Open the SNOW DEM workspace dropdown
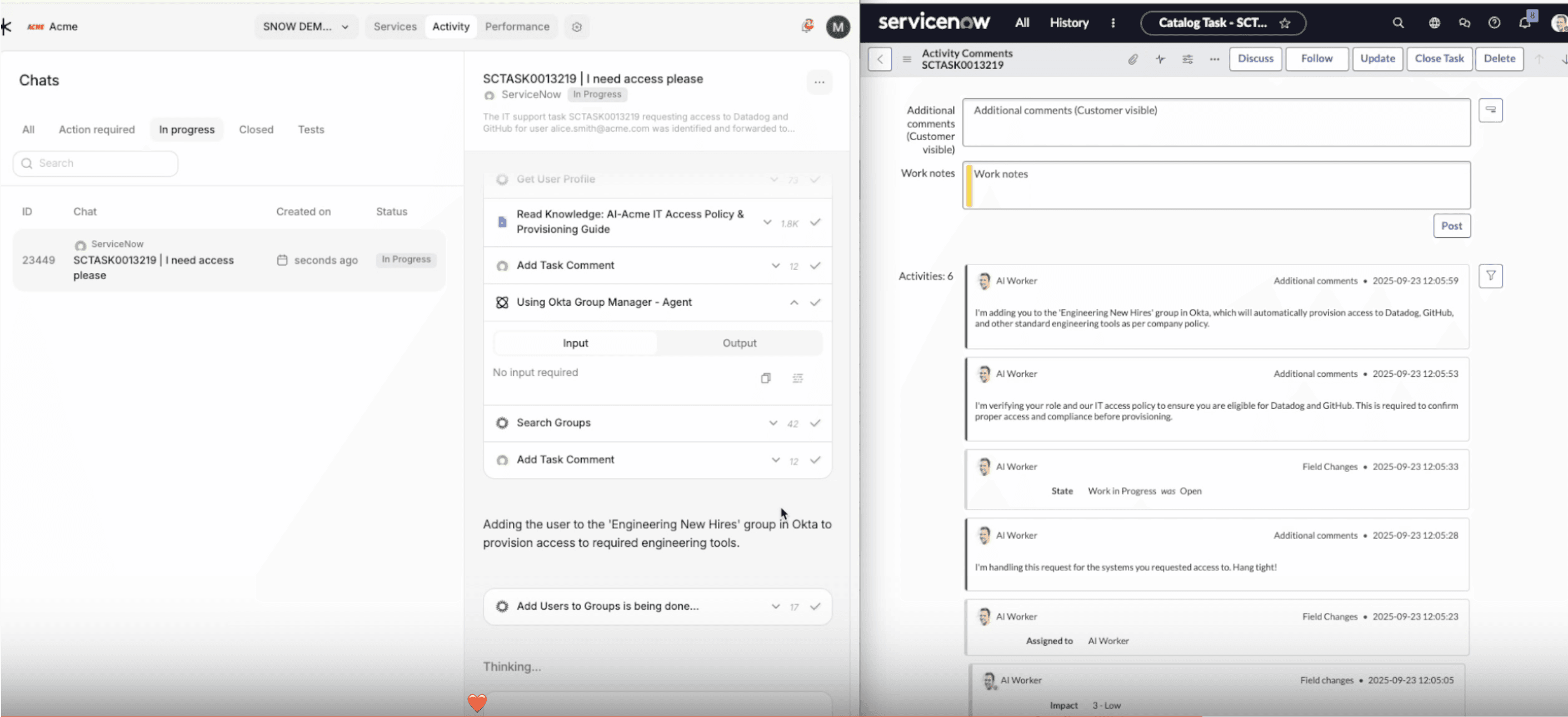Viewport: 1568px width, 717px height. pos(306,27)
